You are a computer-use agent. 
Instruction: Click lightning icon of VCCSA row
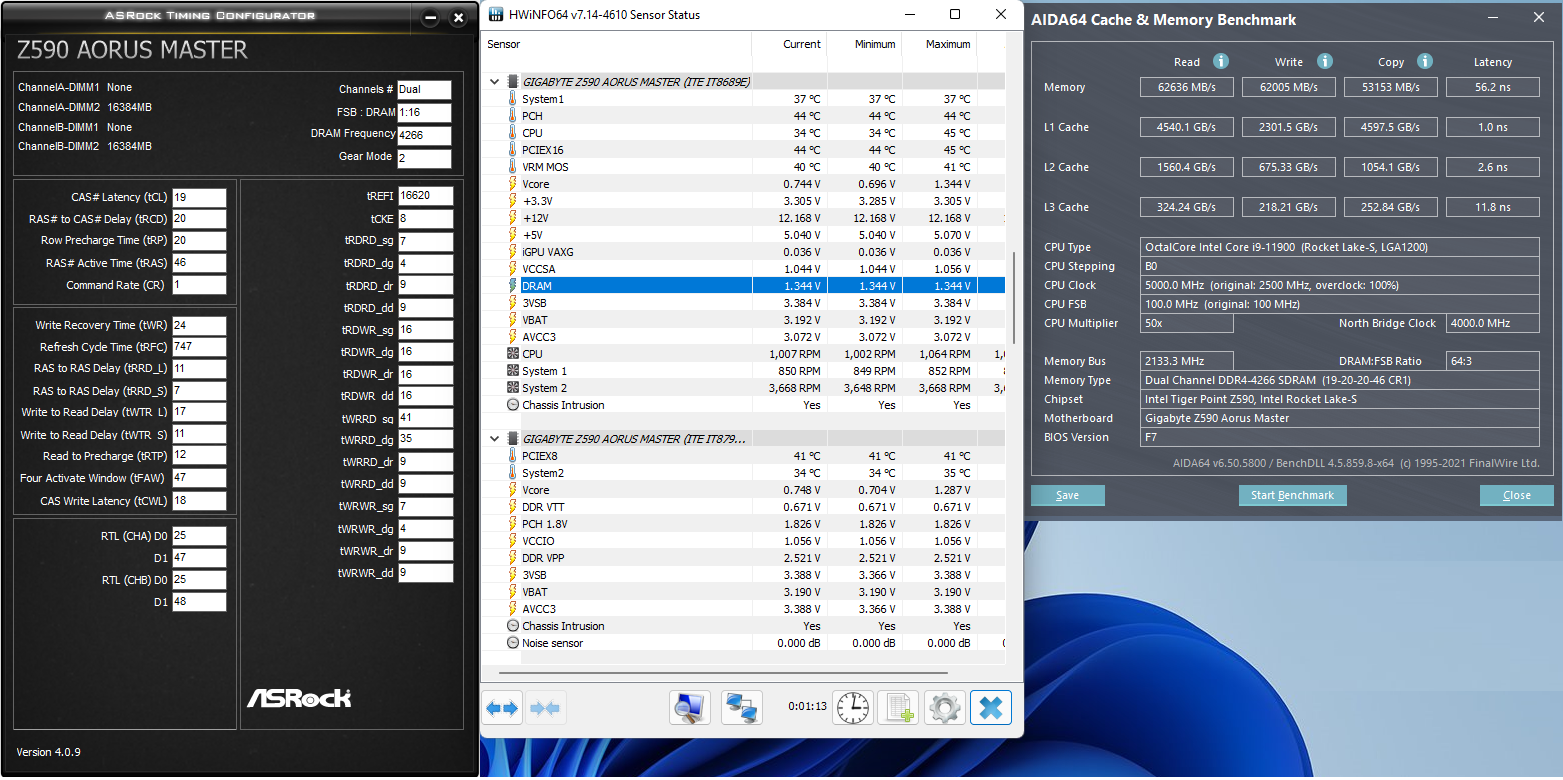513,269
